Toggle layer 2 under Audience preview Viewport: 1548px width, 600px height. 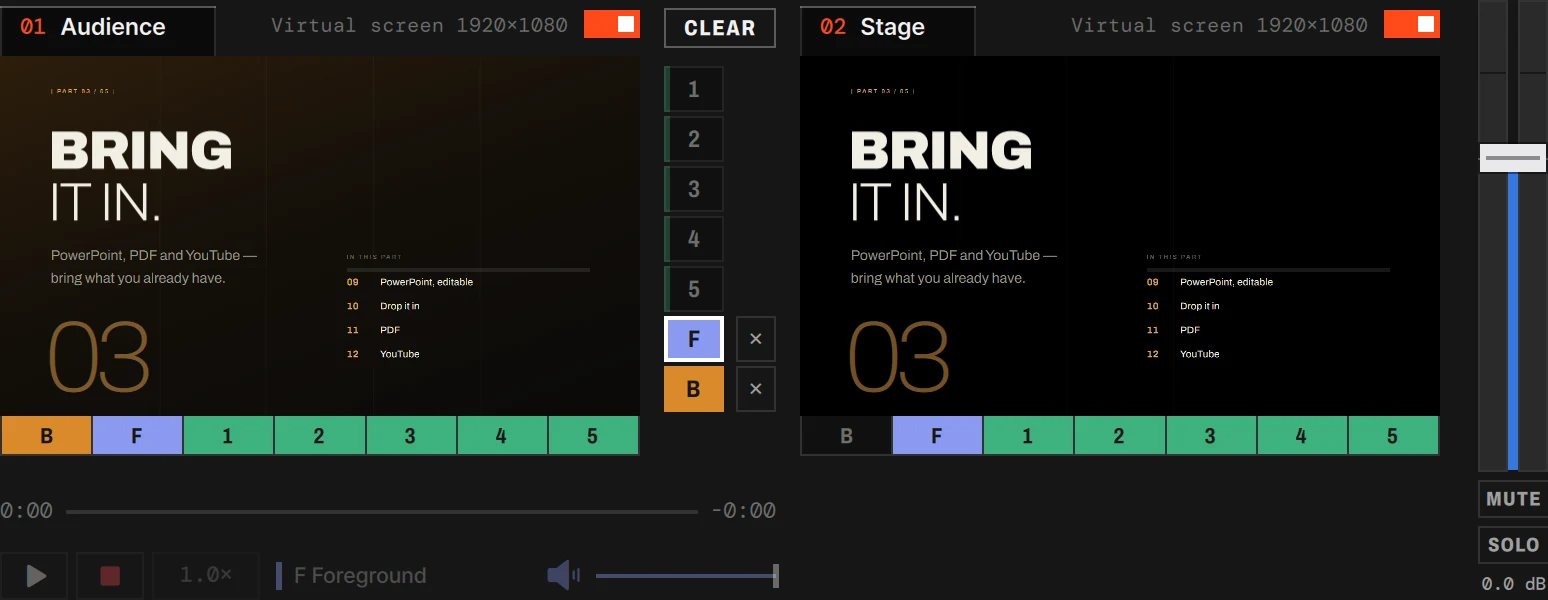coord(319,436)
